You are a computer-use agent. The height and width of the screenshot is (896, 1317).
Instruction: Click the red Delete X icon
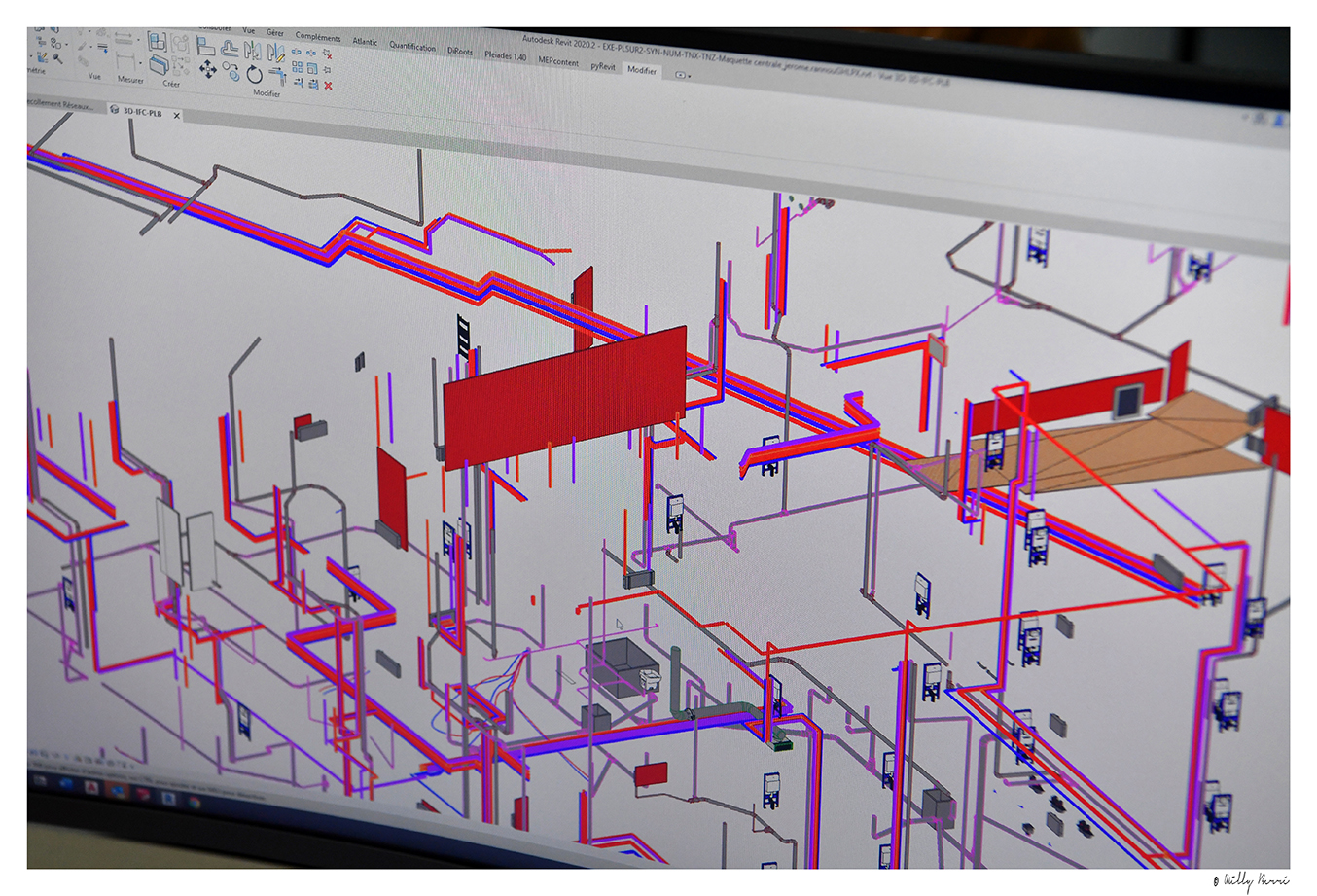tap(328, 86)
